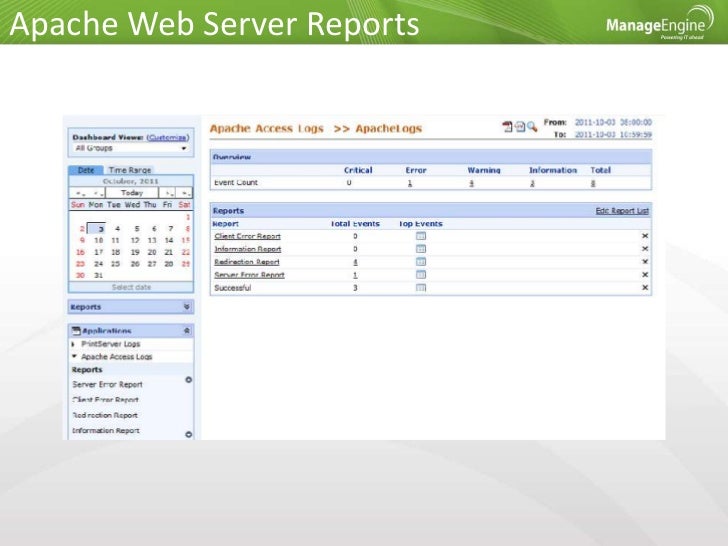Open the Customize link
This screenshot has height=546, width=728.
[x=168, y=137]
